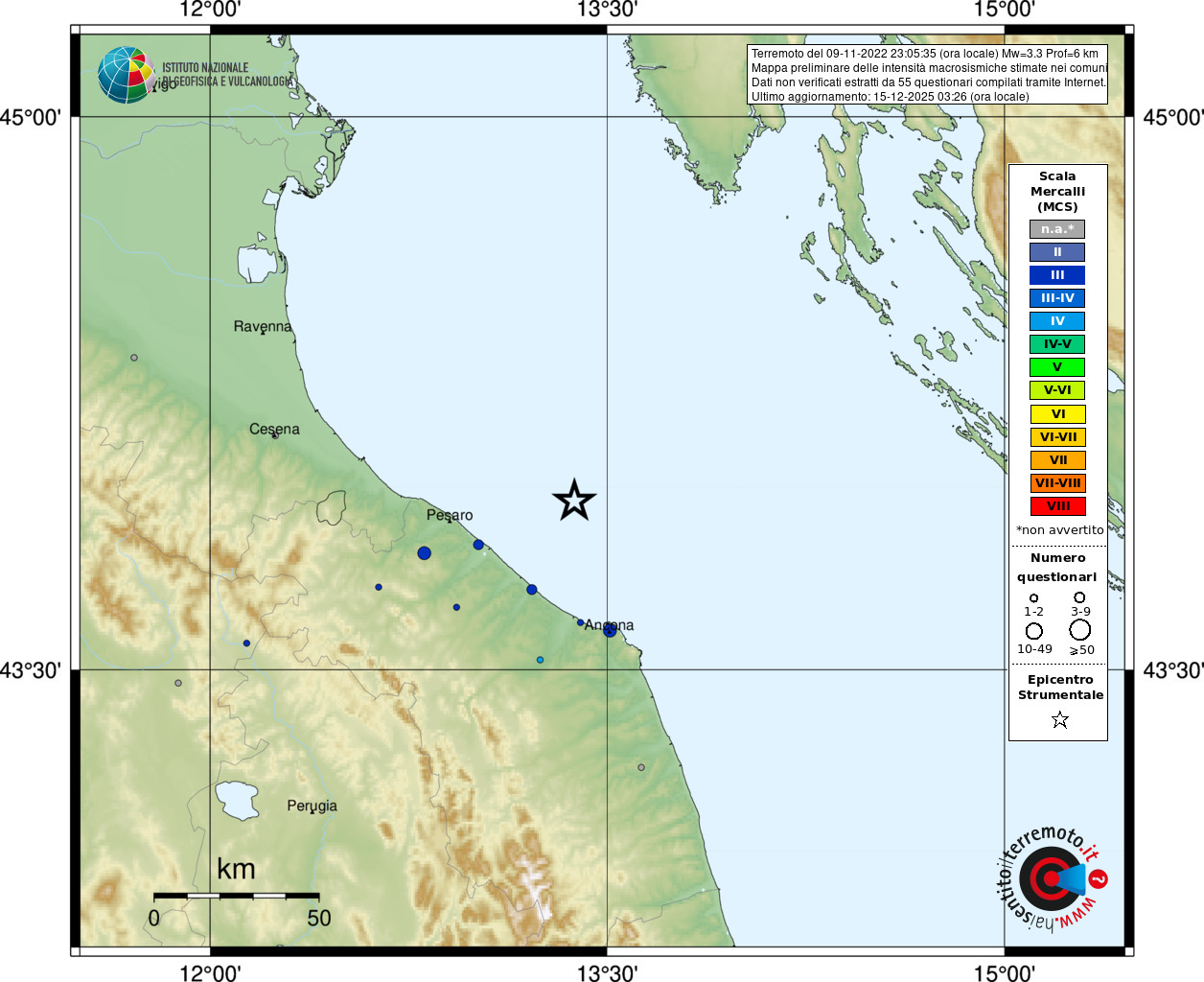1204x982 pixels.
Task: Click the III intensity legend swatch
Action: pyautogui.click(x=1057, y=275)
